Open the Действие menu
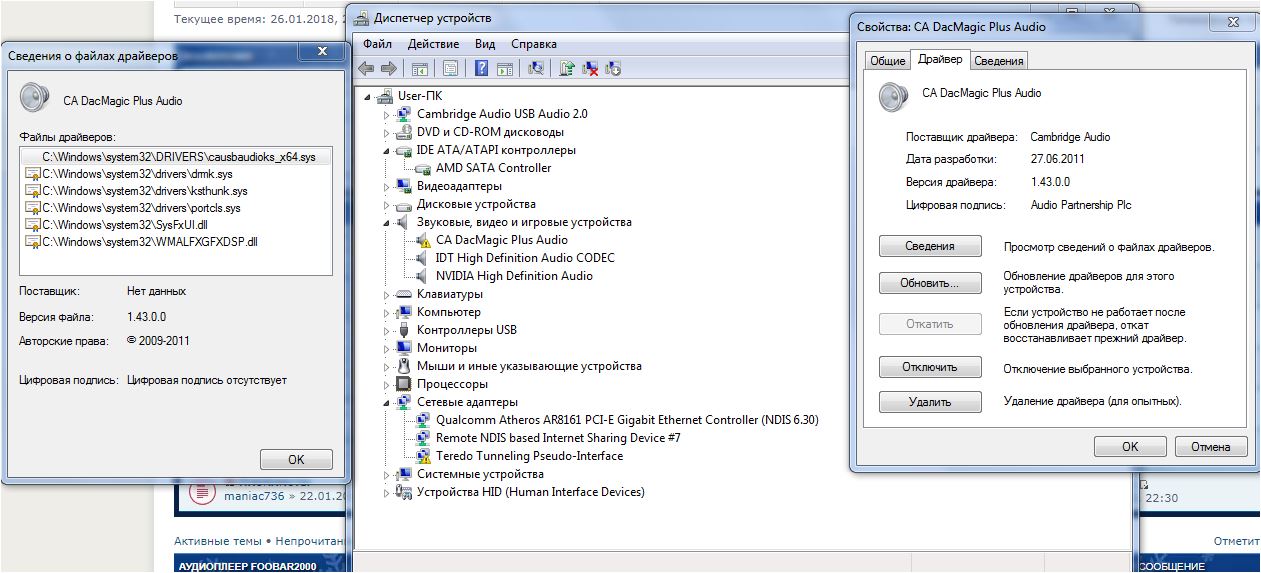Image resolution: width=1261 pixels, height=573 pixels. click(x=433, y=44)
